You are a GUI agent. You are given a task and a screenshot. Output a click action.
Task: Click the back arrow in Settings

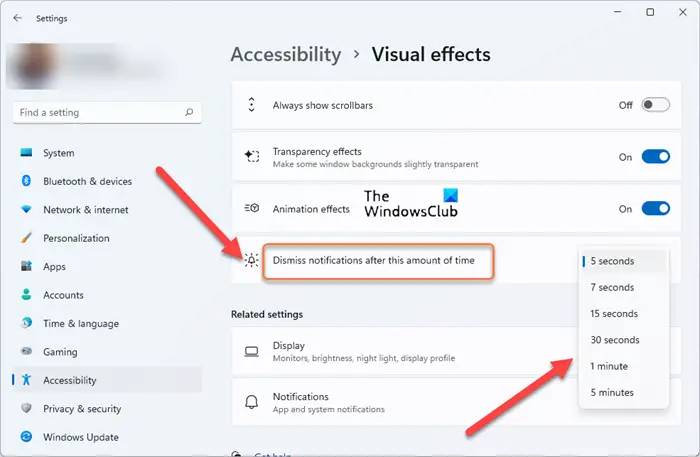18,17
